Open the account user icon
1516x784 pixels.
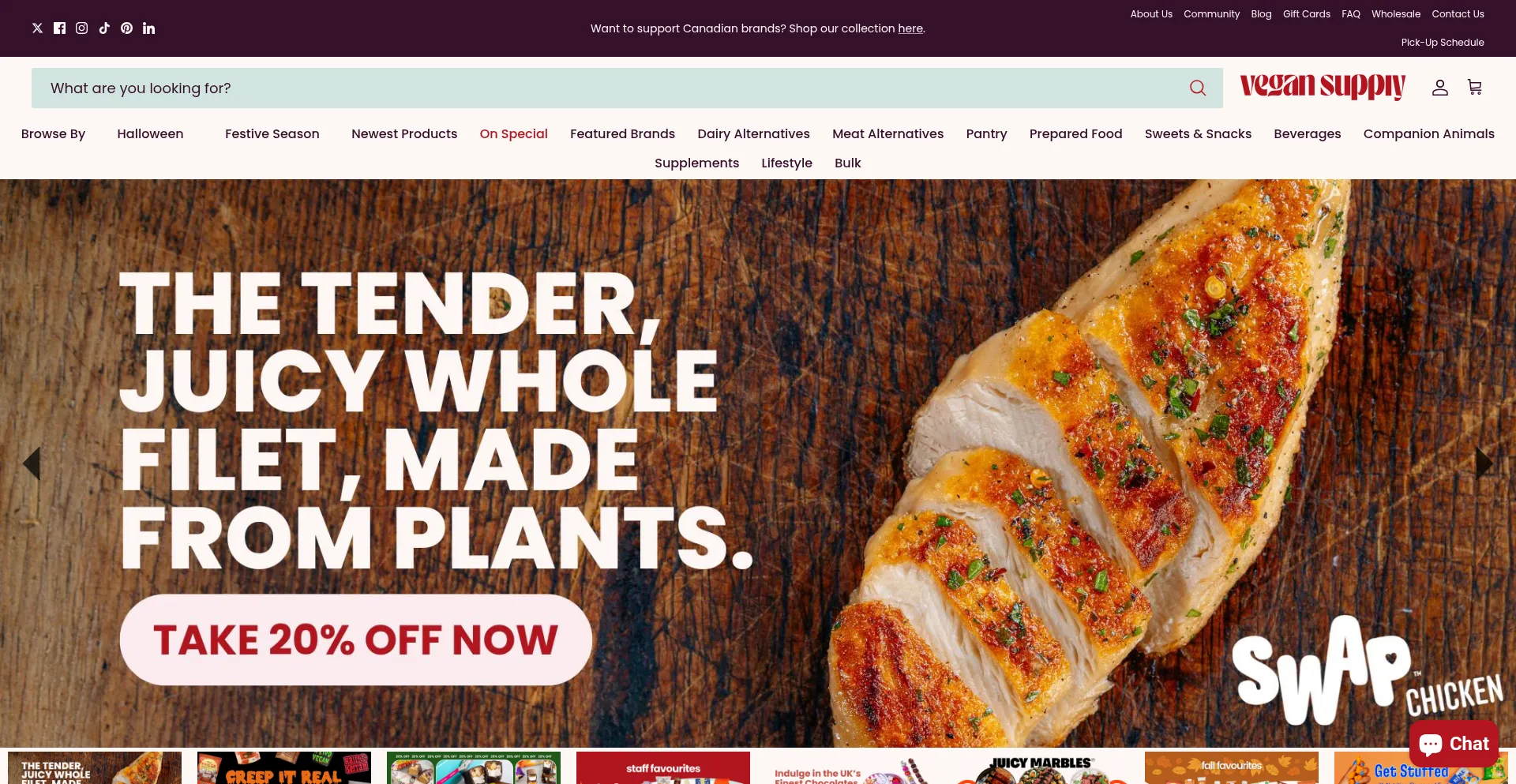point(1440,88)
